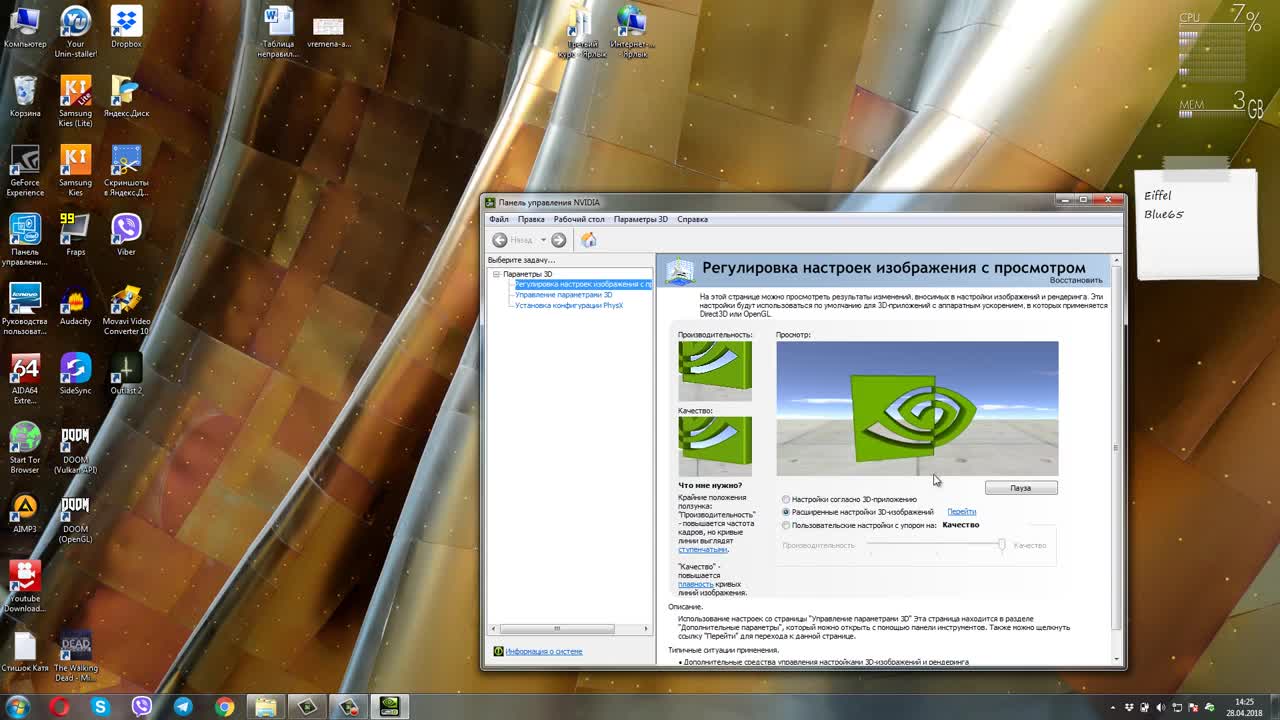Open Movavi Video Converter desktop icon
Image resolution: width=1280 pixels, height=720 pixels.
[126, 310]
